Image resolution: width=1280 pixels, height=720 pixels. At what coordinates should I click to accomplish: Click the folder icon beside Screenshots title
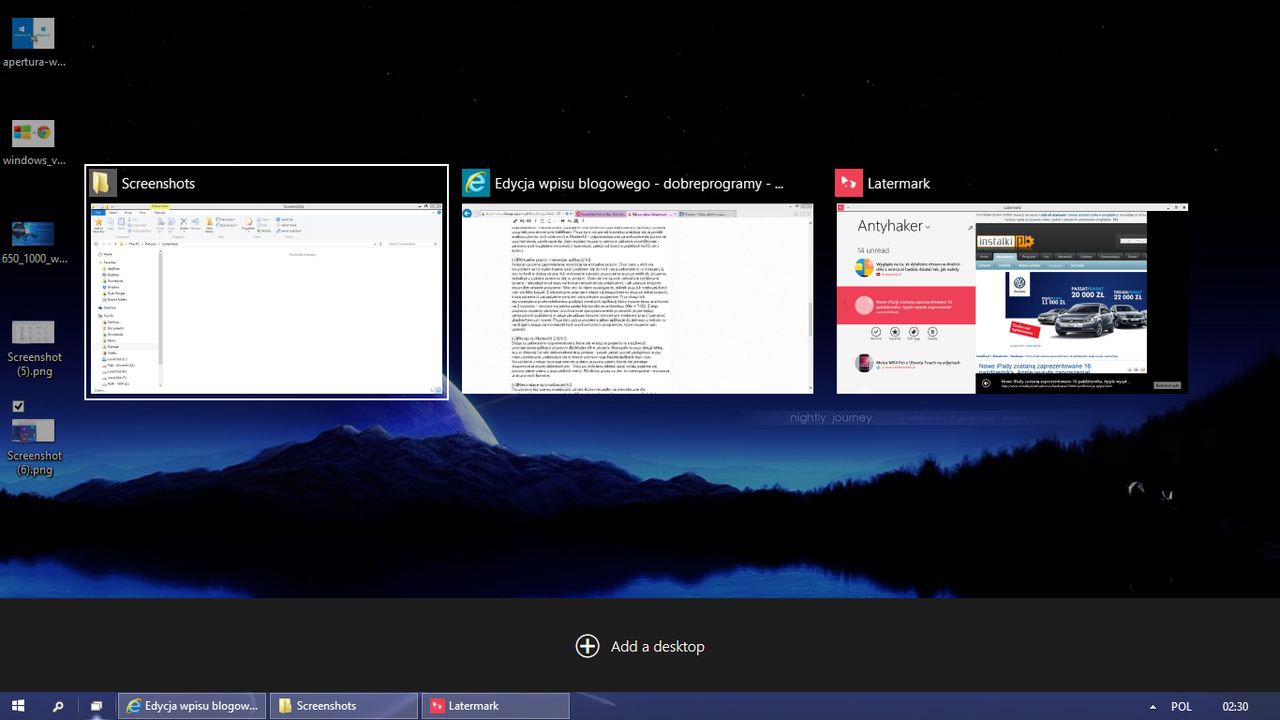(102, 183)
